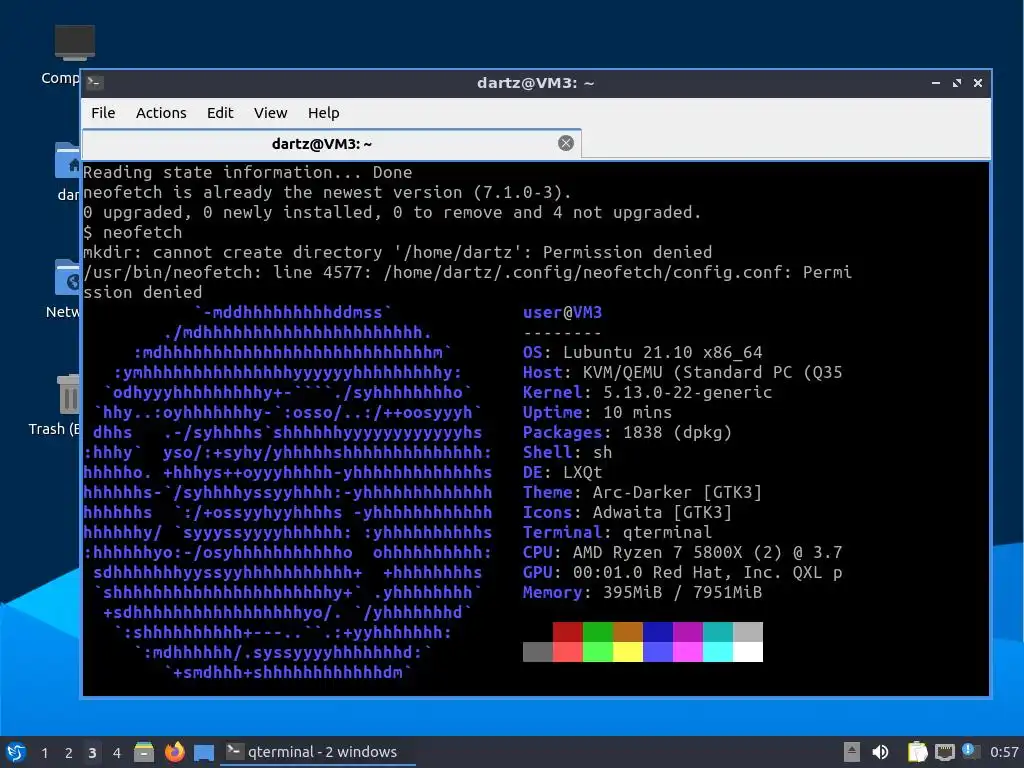Click the 'CPU: AMD Ryzen 7 5800X' line
The width and height of the screenshot is (1024, 768).
point(682,552)
